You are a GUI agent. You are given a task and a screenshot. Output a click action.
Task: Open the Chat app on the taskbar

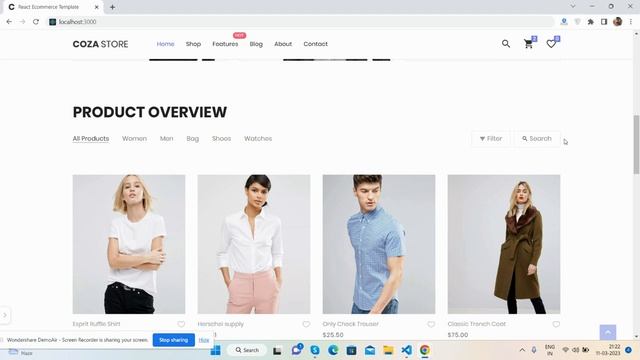click(x=296, y=350)
